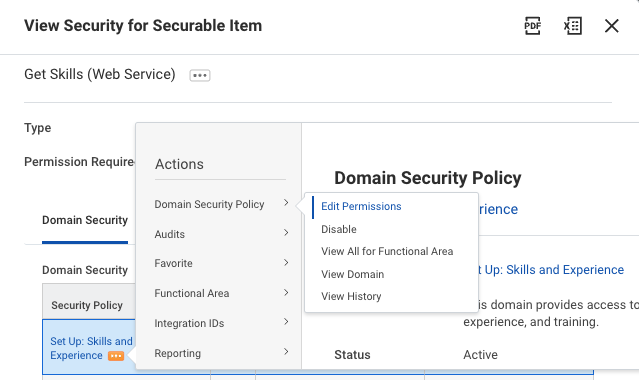Image resolution: width=639 pixels, height=380 pixels.
Task: Expand the Domain Security Policy chevron
Action: pyautogui.click(x=286, y=203)
